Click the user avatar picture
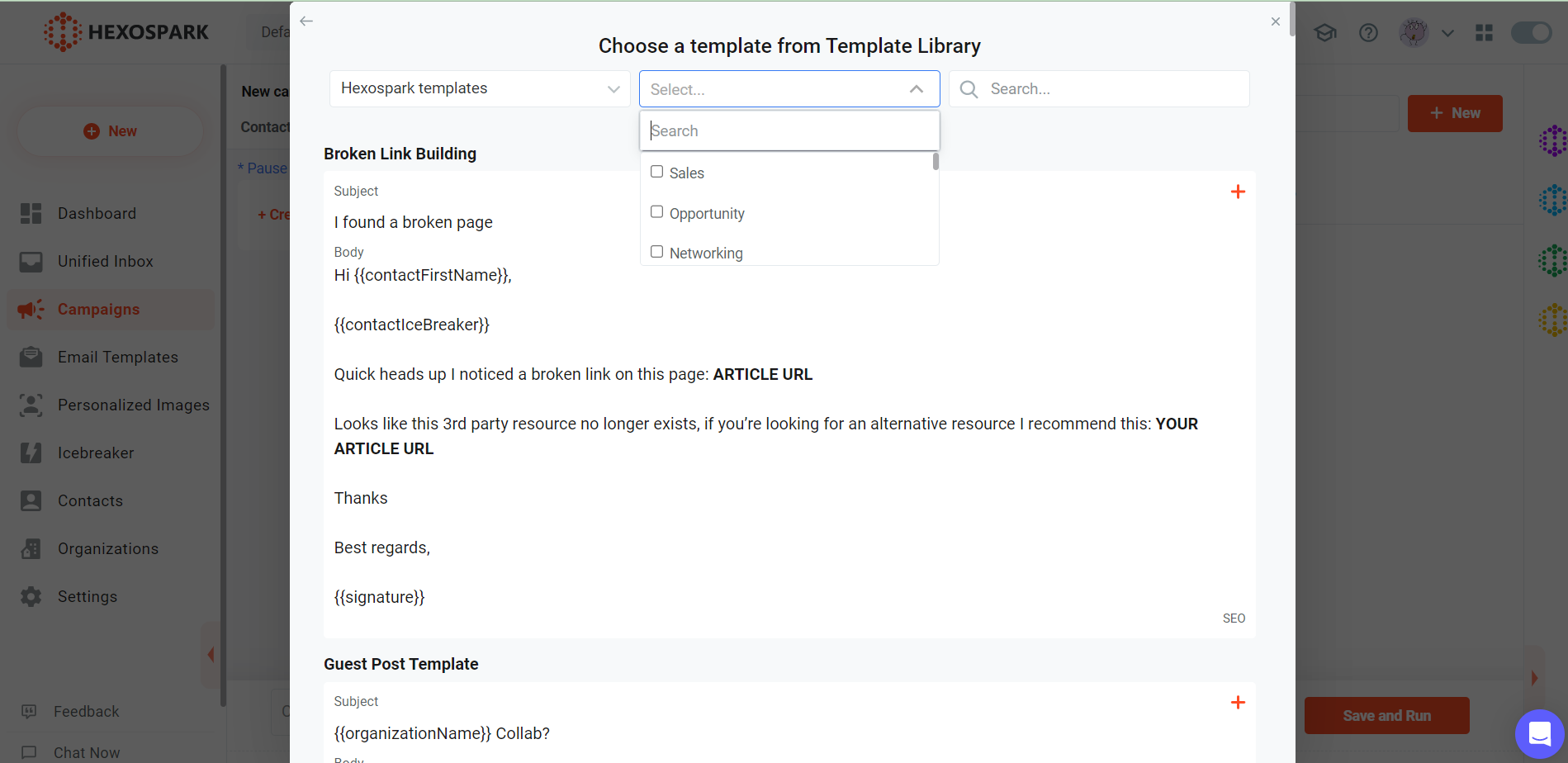Viewport: 1568px width, 763px height. click(1414, 33)
